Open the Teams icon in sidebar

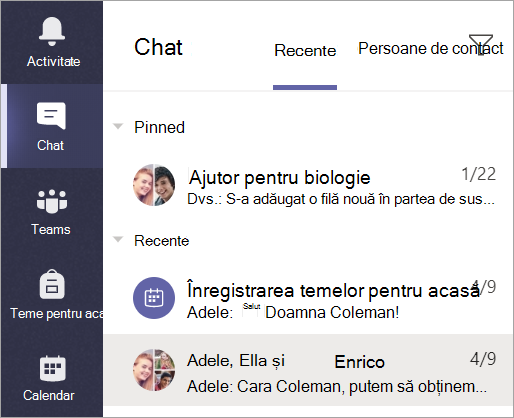(52, 201)
